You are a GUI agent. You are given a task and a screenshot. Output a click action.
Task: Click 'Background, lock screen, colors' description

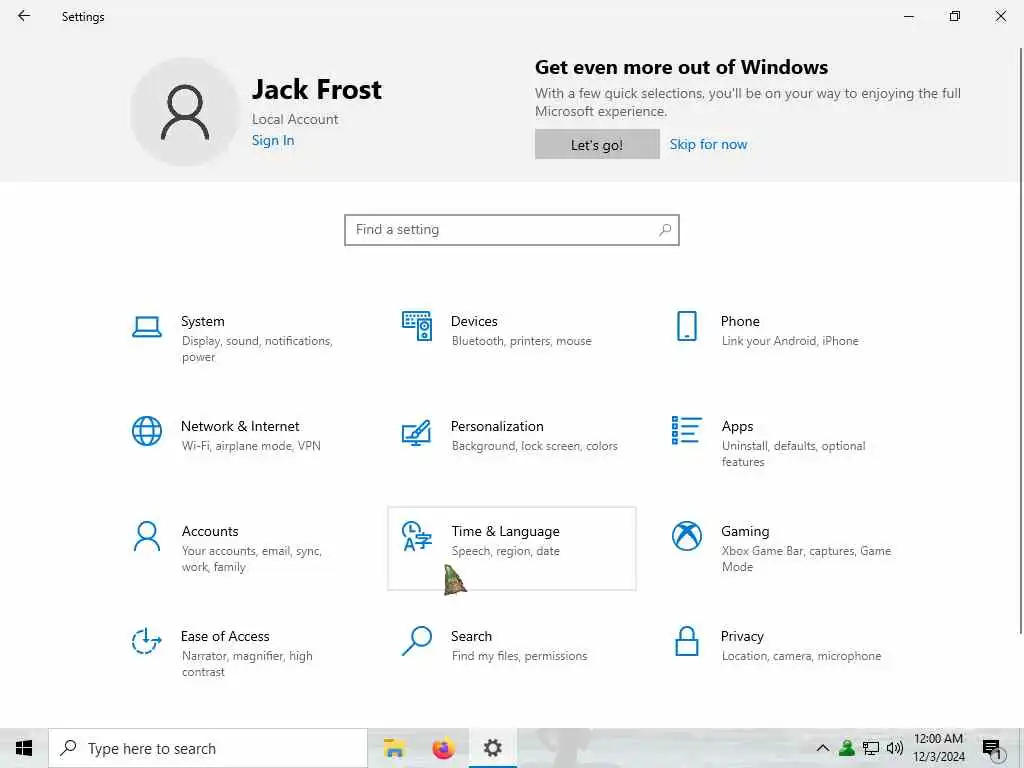pyautogui.click(x=534, y=446)
